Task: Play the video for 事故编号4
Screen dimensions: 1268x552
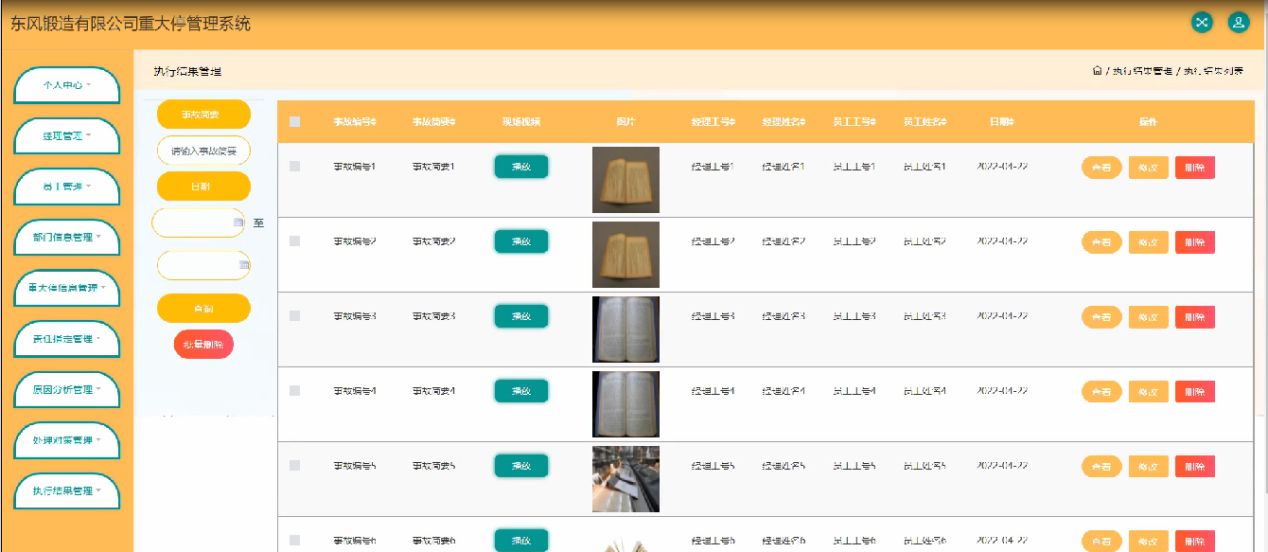Action: (521, 391)
